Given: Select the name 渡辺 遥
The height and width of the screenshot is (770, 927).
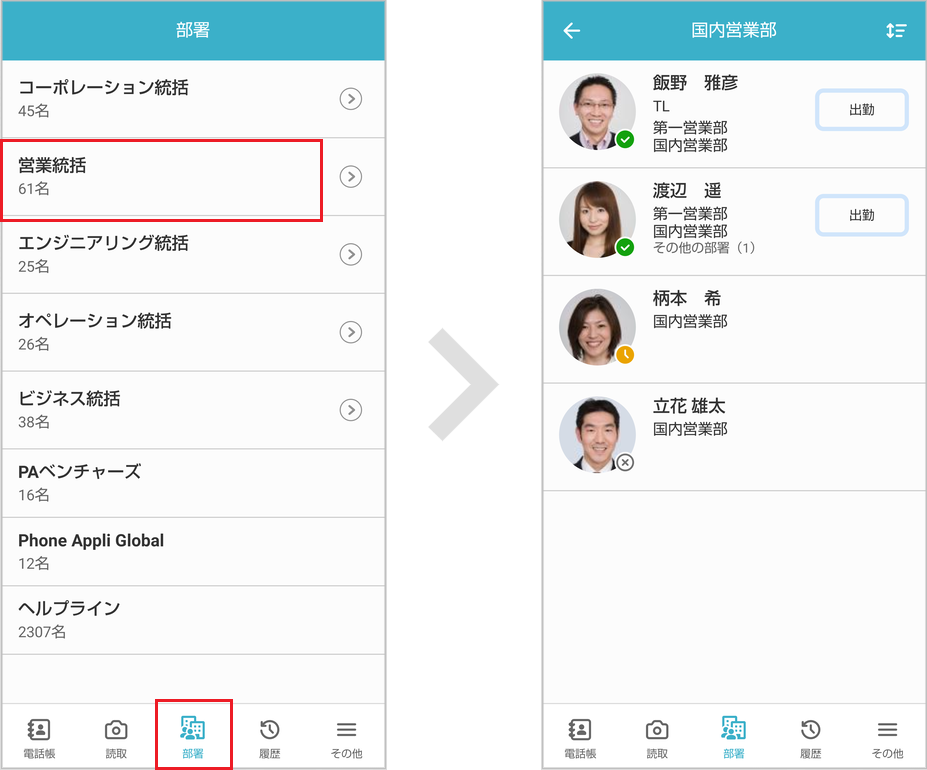Looking at the screenshot, I should [687, 190].
